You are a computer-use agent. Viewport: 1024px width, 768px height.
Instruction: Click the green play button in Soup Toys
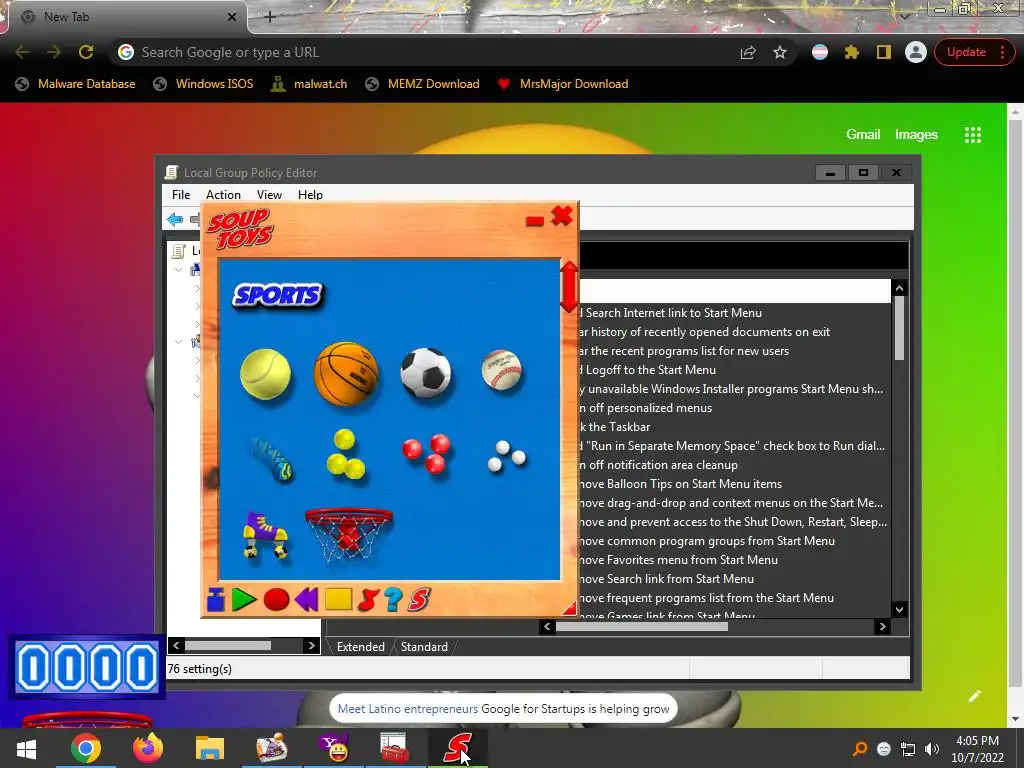tap(244, 600)
